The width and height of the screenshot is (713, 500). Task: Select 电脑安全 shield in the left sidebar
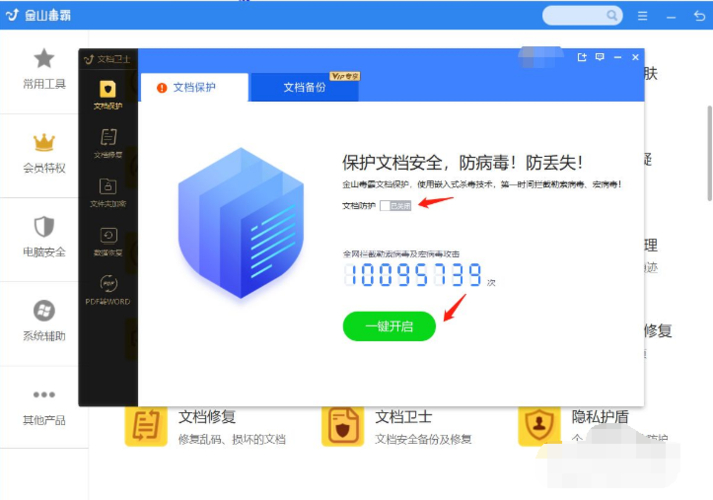click(x=44, y=237)
